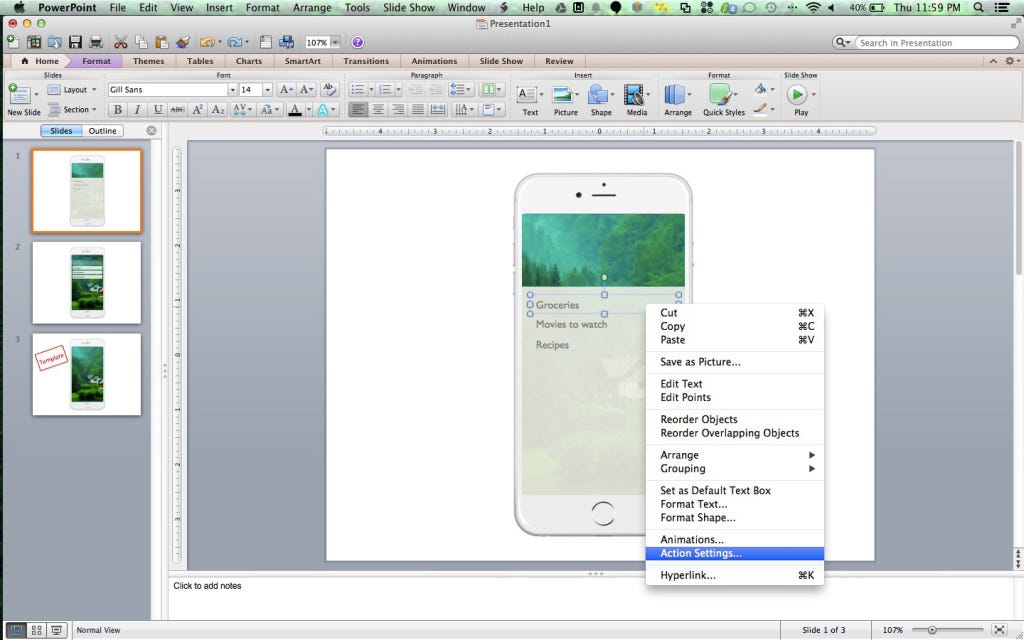Click the Spotlight search icon in menu bar
Image resolution: width=1024 pixels, height=640 pixels.
(978, 8)
